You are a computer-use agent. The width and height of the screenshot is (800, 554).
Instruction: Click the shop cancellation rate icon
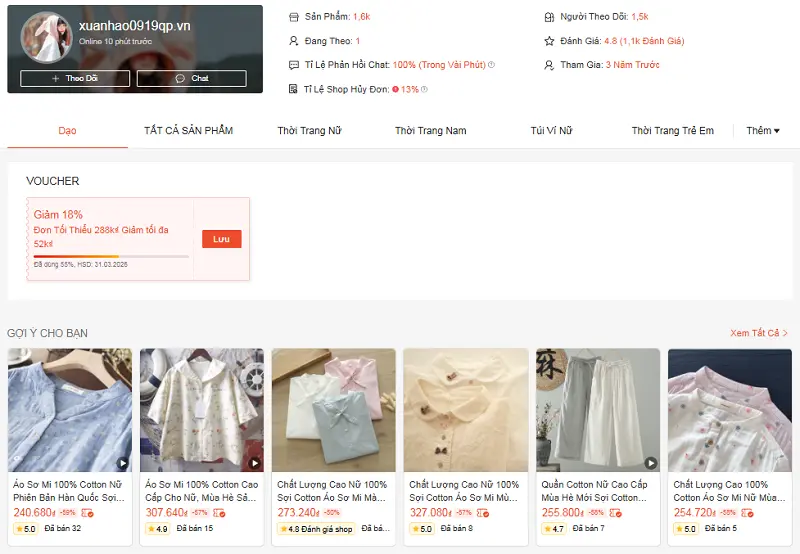click(293, 89)
